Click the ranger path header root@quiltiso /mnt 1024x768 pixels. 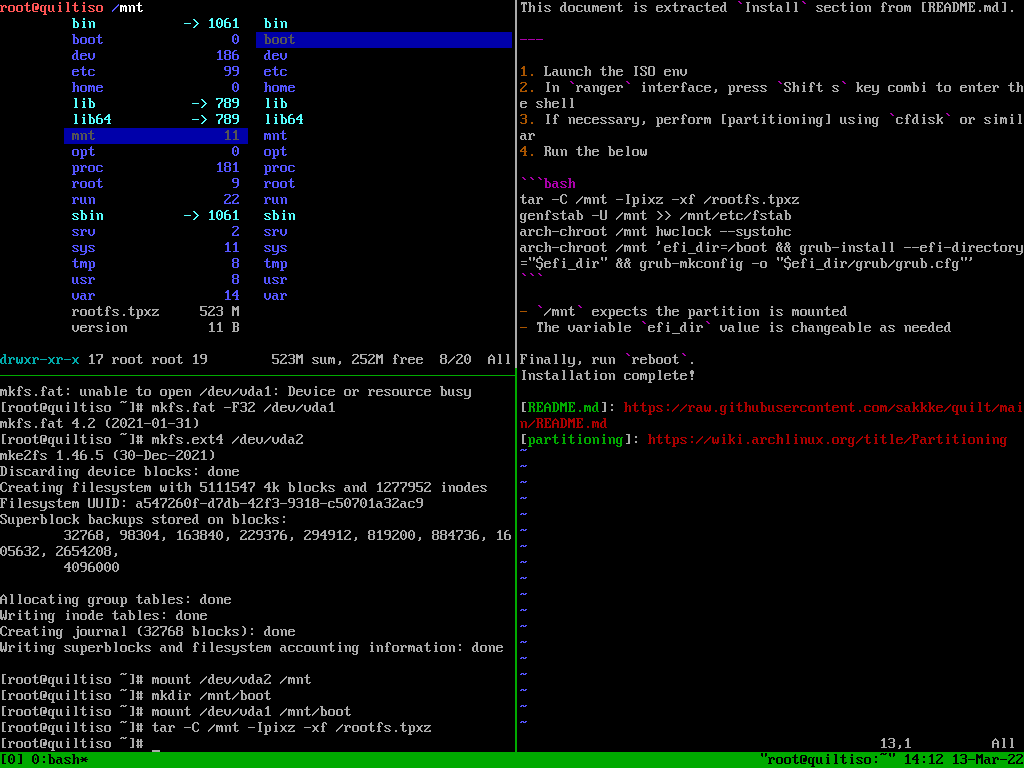pyautogui.click(x=72, y=8)
